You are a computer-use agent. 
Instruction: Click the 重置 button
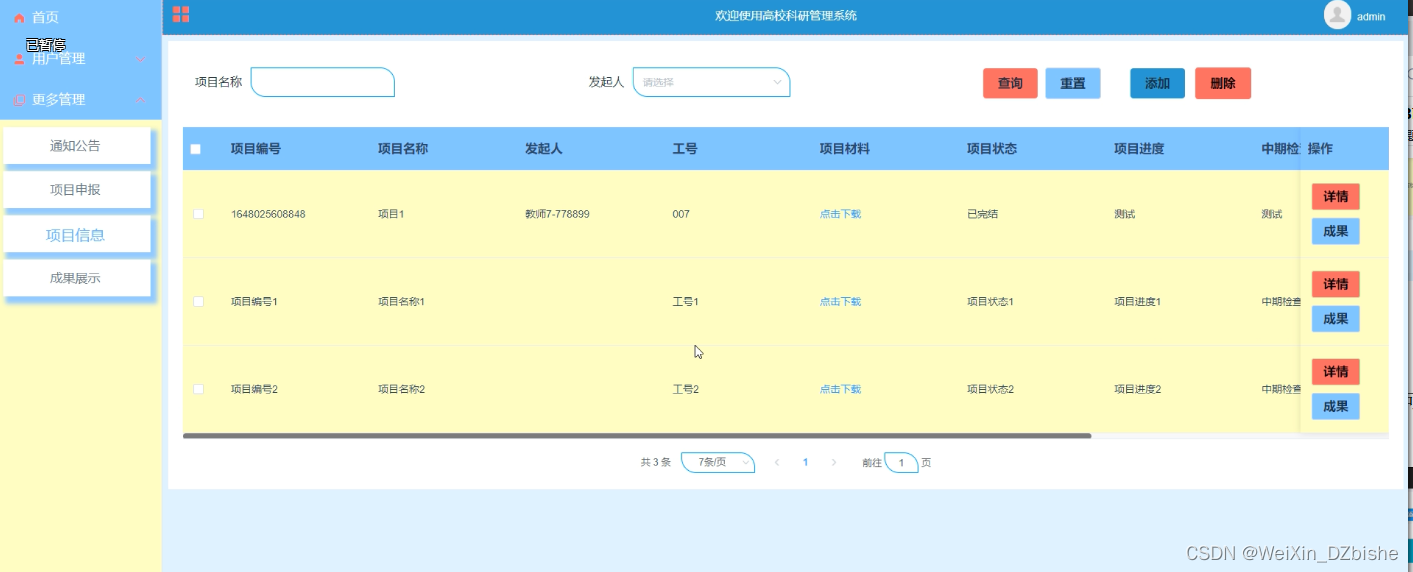point(1073,83)
